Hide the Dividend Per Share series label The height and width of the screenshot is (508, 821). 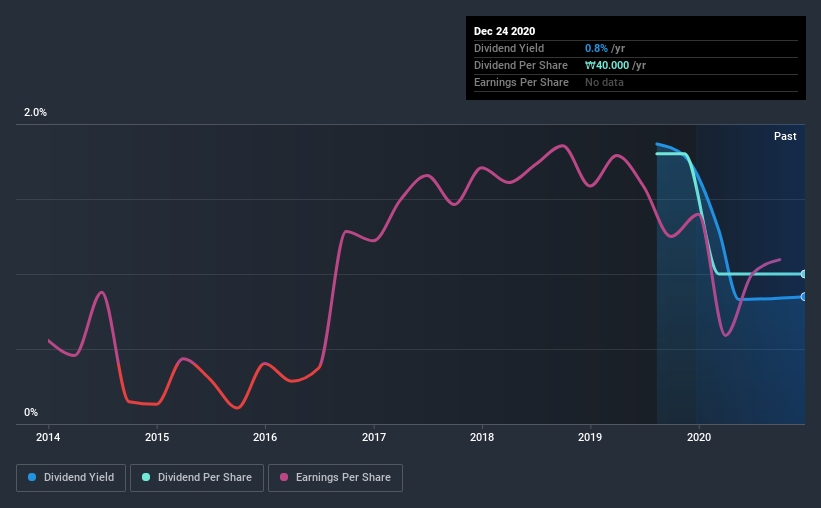(x=205, y=478)
